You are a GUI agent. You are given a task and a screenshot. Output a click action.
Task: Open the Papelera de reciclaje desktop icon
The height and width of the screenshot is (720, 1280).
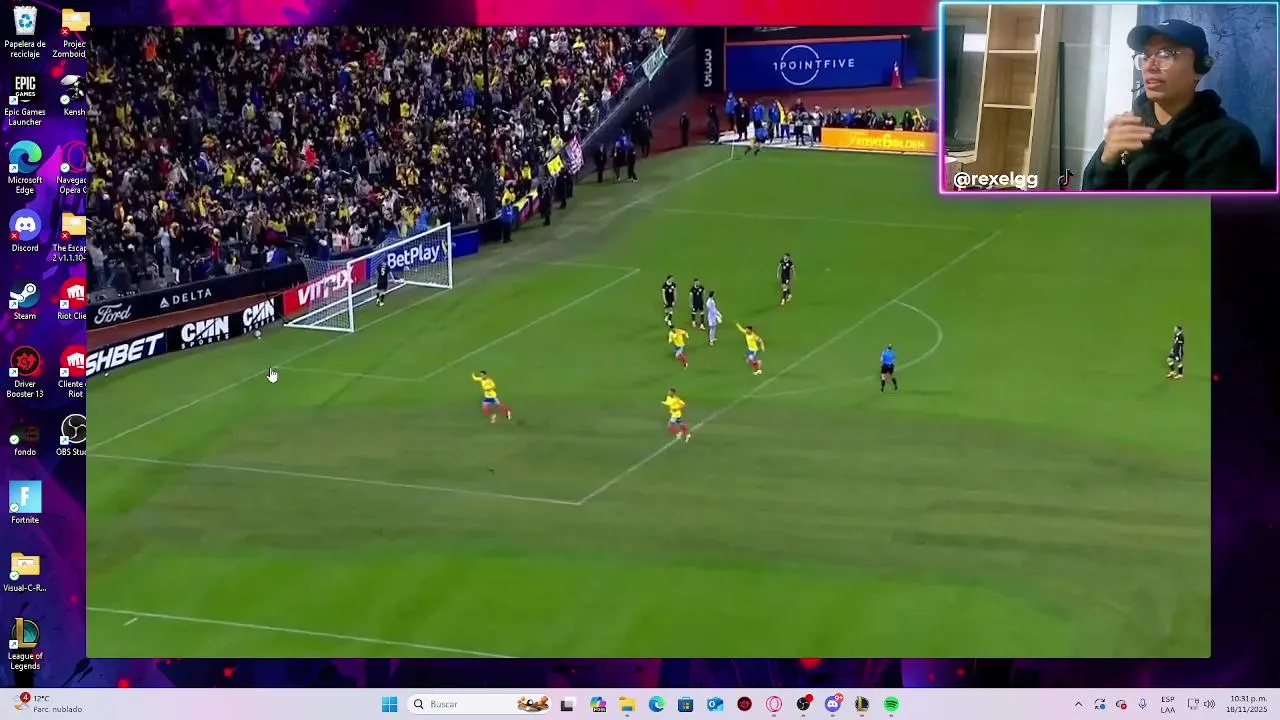tap(24, 32)
